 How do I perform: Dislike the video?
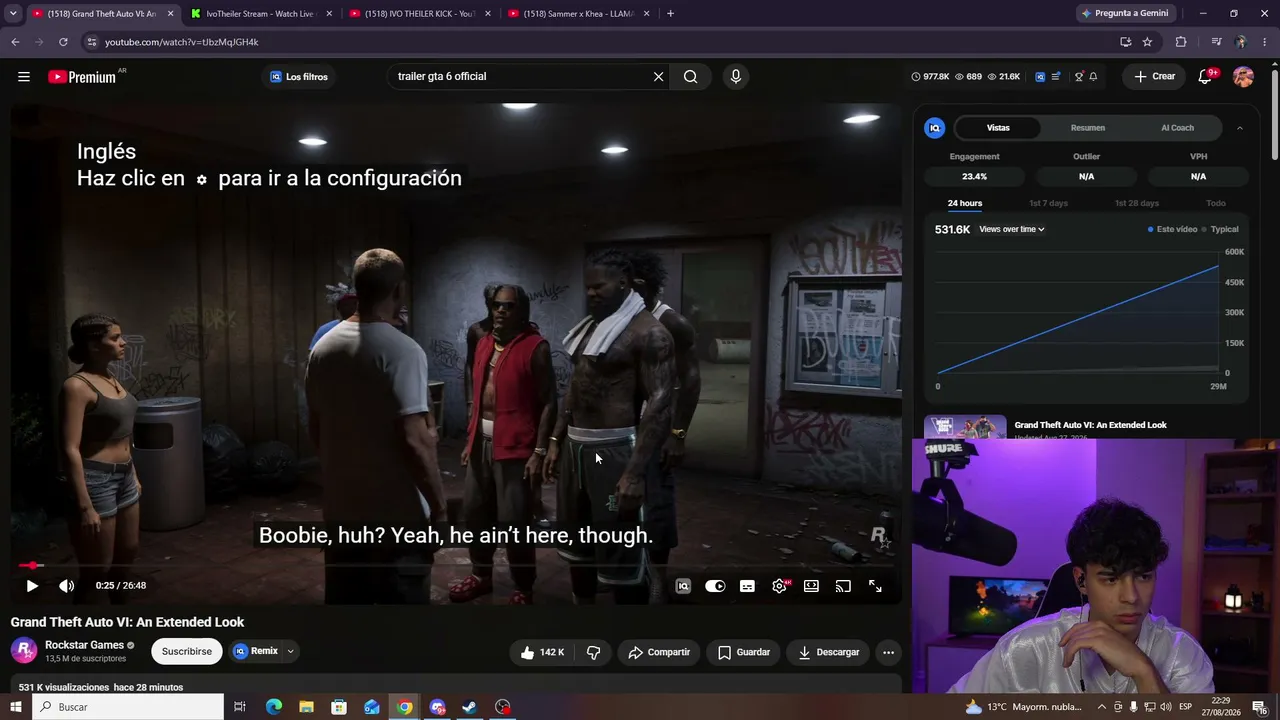pos(593,652)
